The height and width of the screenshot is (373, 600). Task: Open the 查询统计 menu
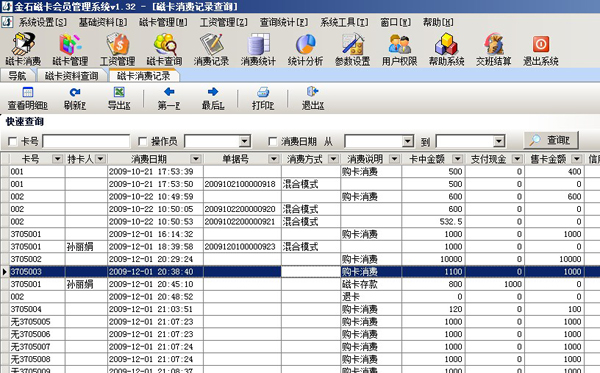284,22
